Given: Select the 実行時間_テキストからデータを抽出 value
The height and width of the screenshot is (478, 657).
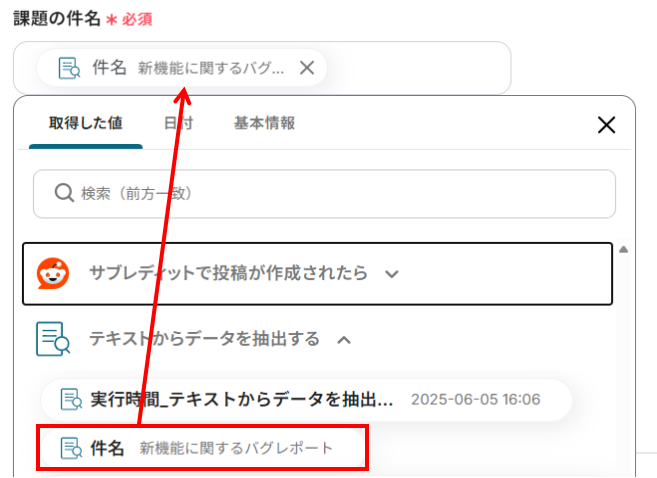Looking at the screenshot, I should (306, 400).
